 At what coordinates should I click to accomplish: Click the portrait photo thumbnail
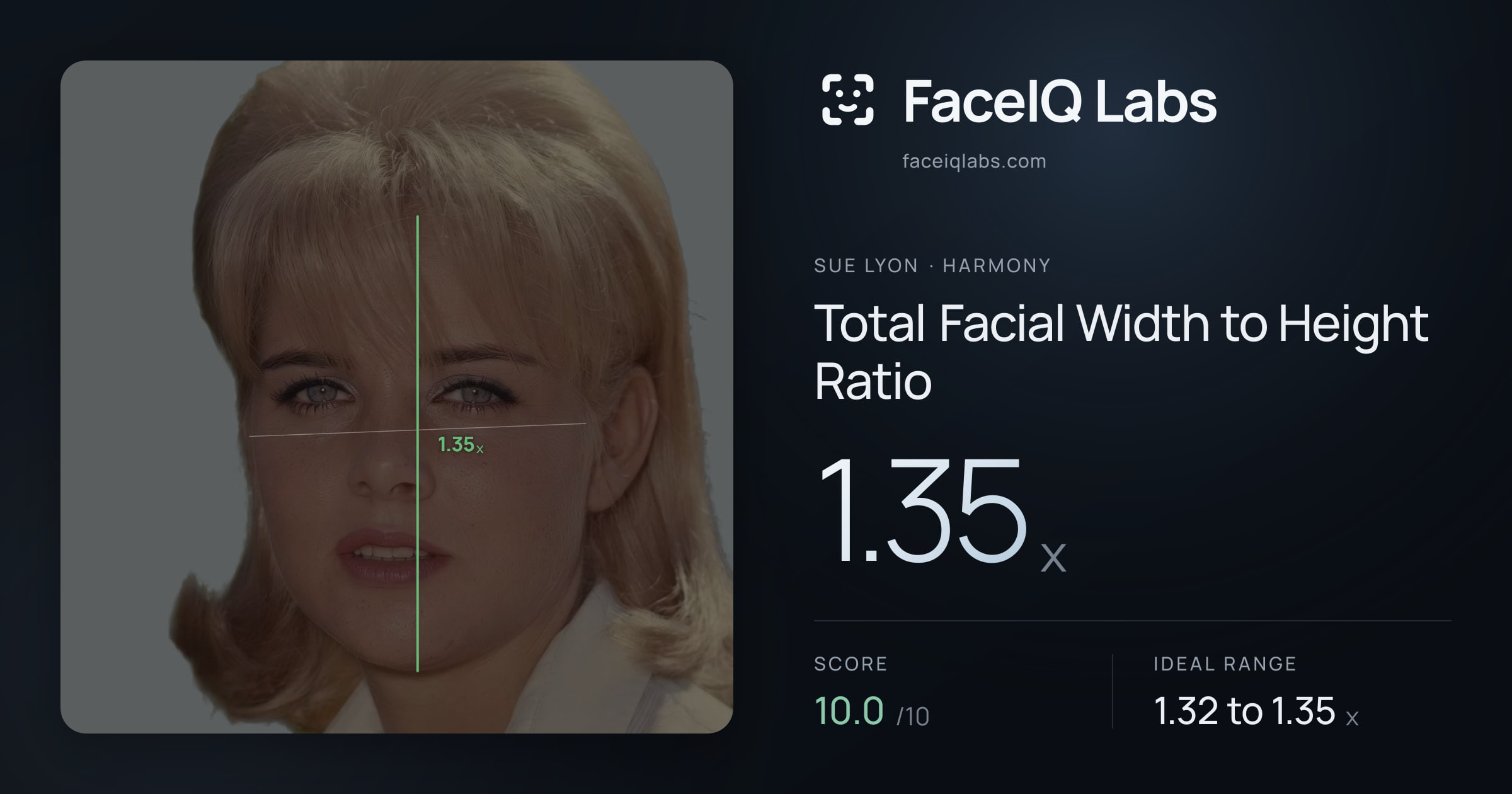397,397
